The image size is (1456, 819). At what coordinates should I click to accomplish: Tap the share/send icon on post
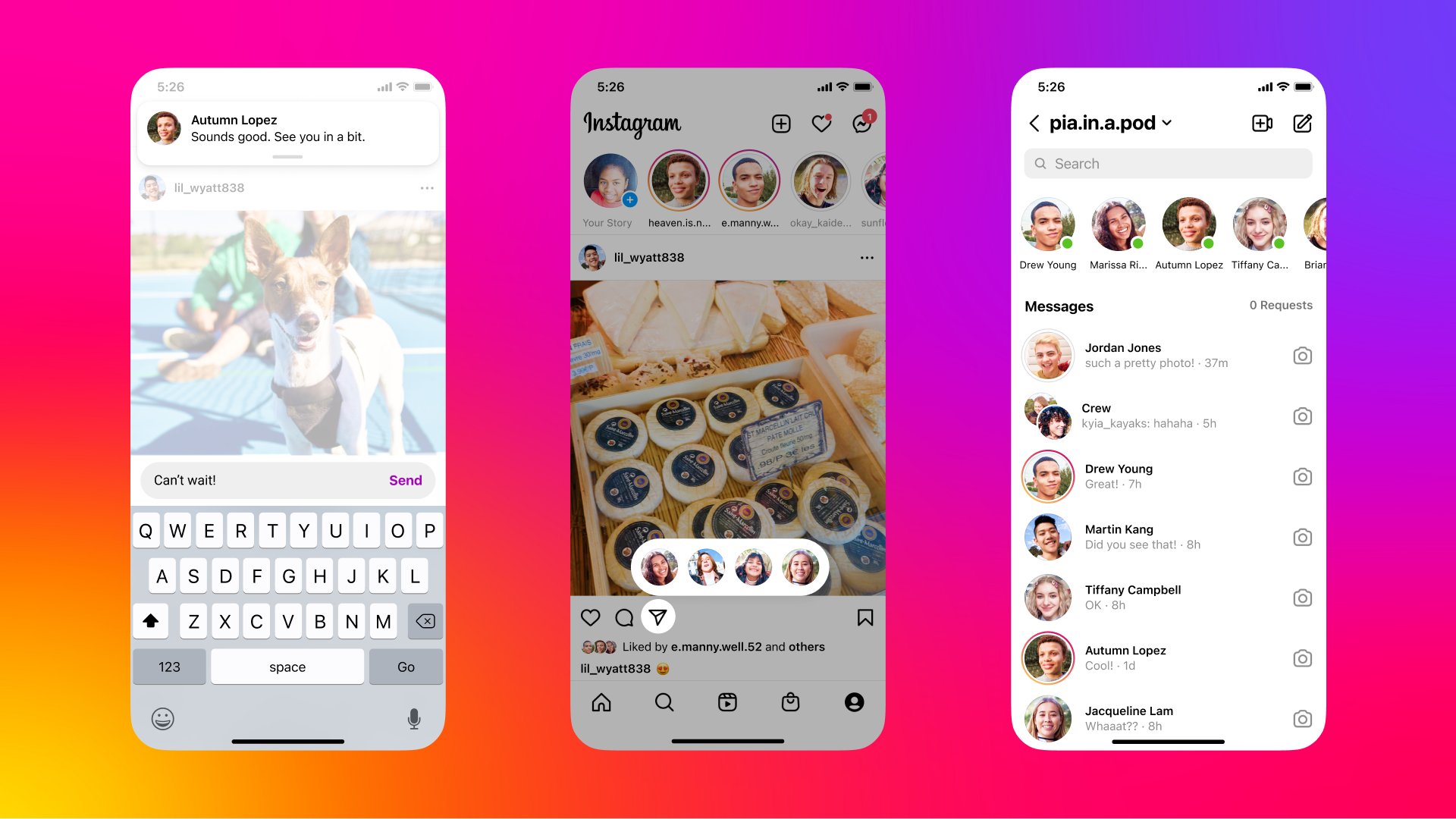[658, 616]
